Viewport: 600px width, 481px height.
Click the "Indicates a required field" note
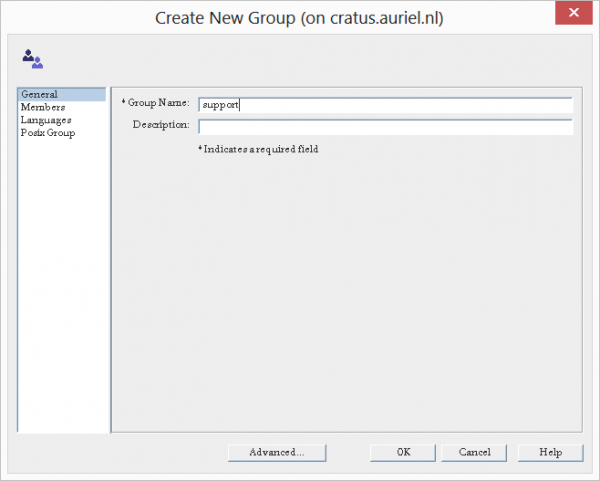coord(260,150)
